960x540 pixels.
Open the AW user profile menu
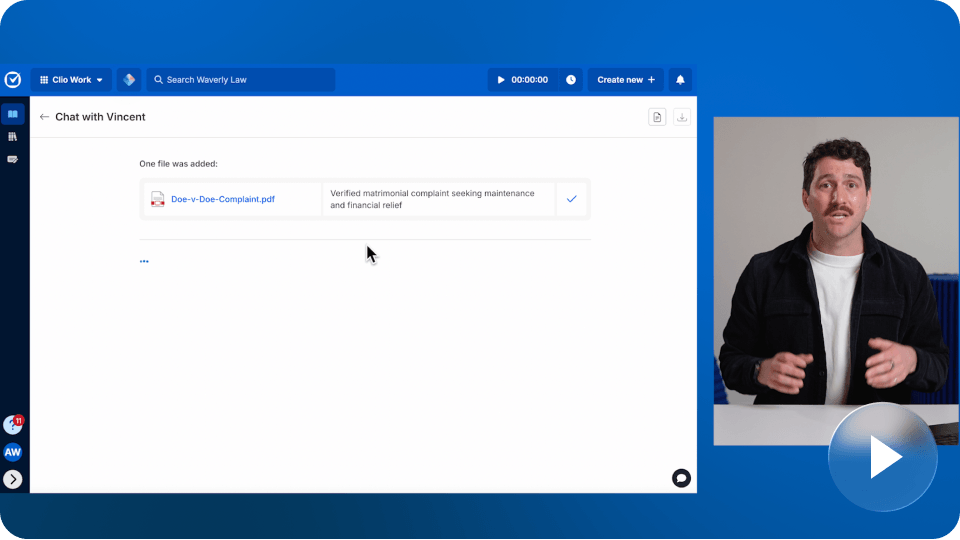coord(13,452)
